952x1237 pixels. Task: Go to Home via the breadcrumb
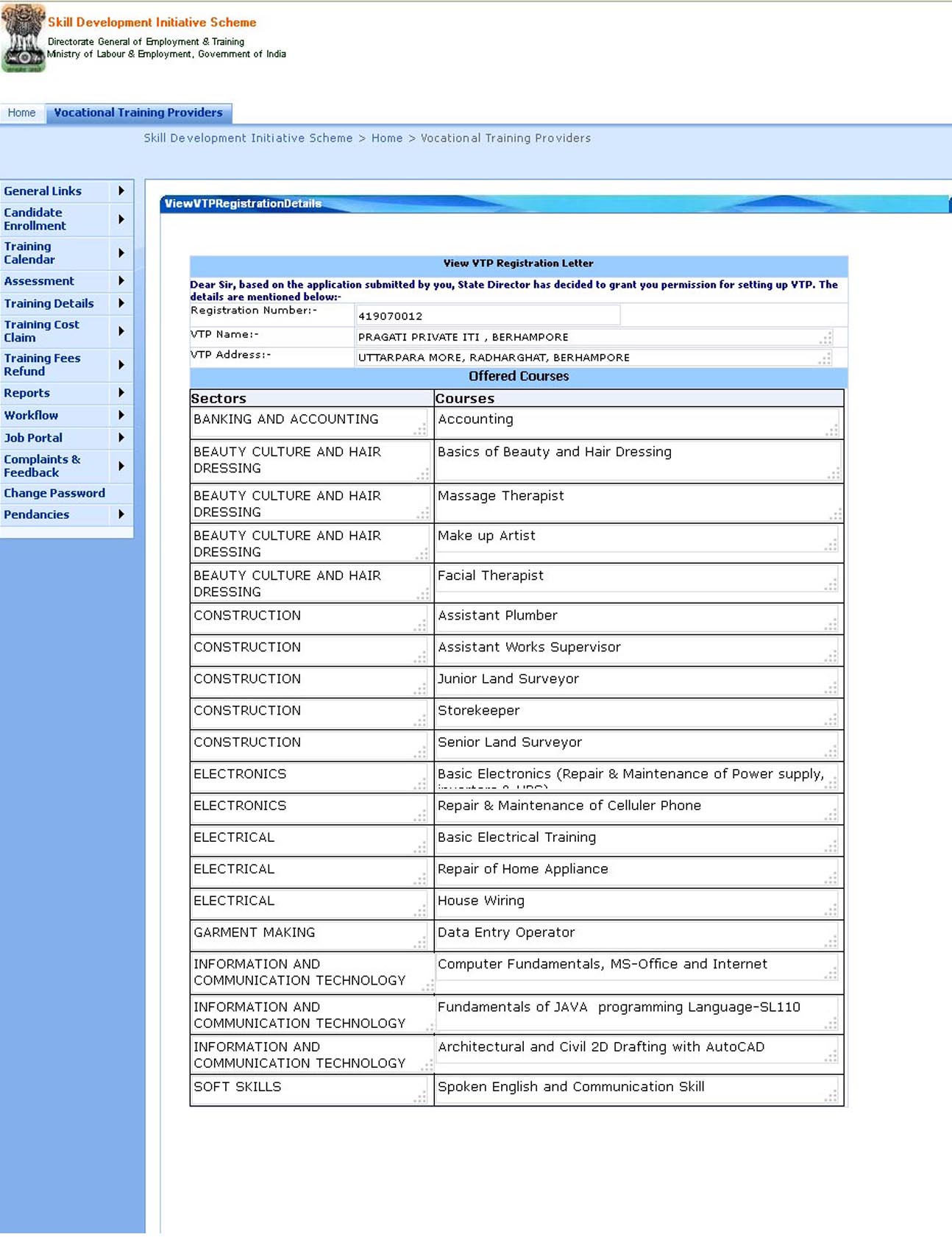(x=387, y=138)
